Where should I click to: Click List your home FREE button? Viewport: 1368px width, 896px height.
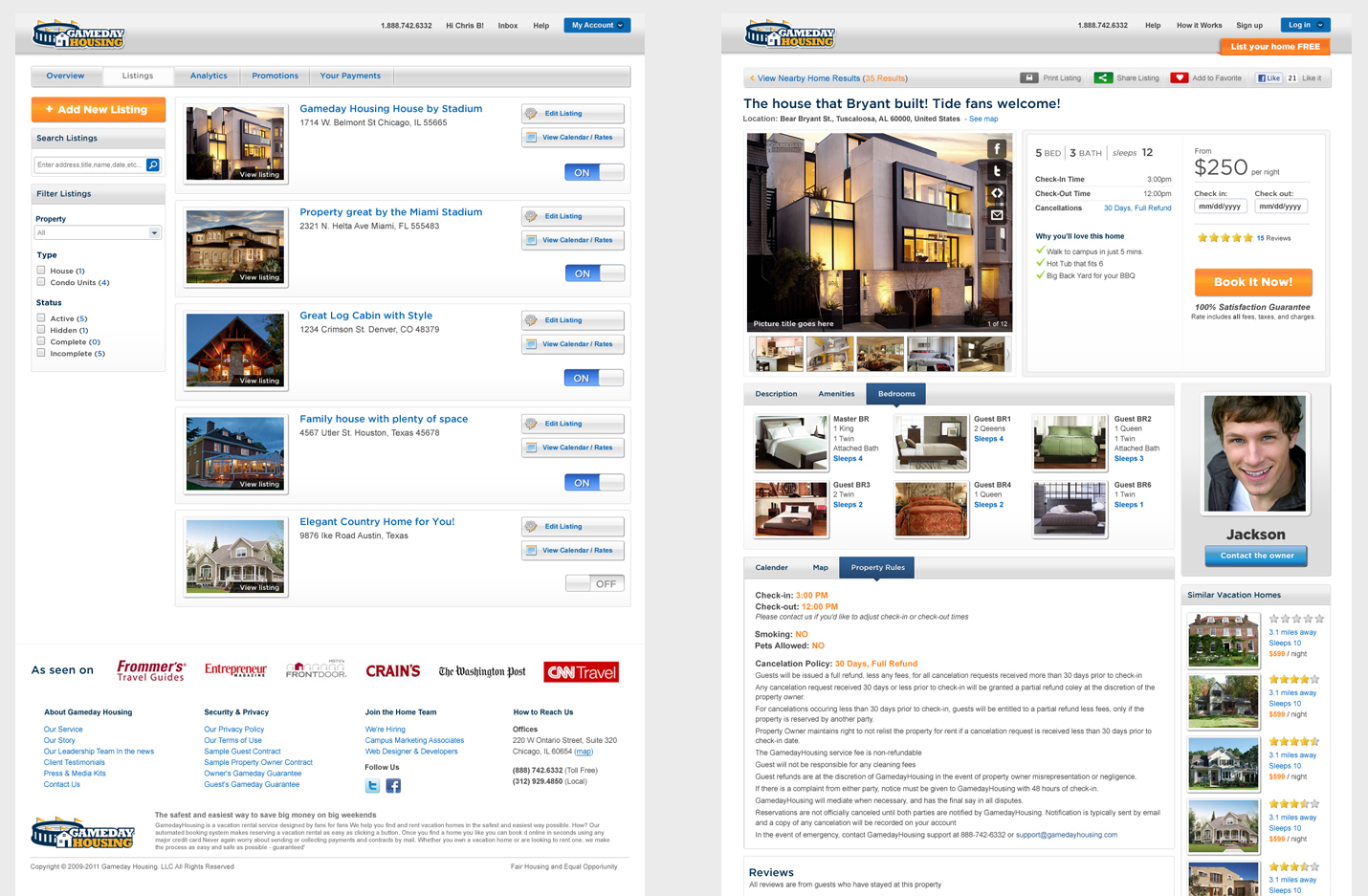tap(1274, 46)
